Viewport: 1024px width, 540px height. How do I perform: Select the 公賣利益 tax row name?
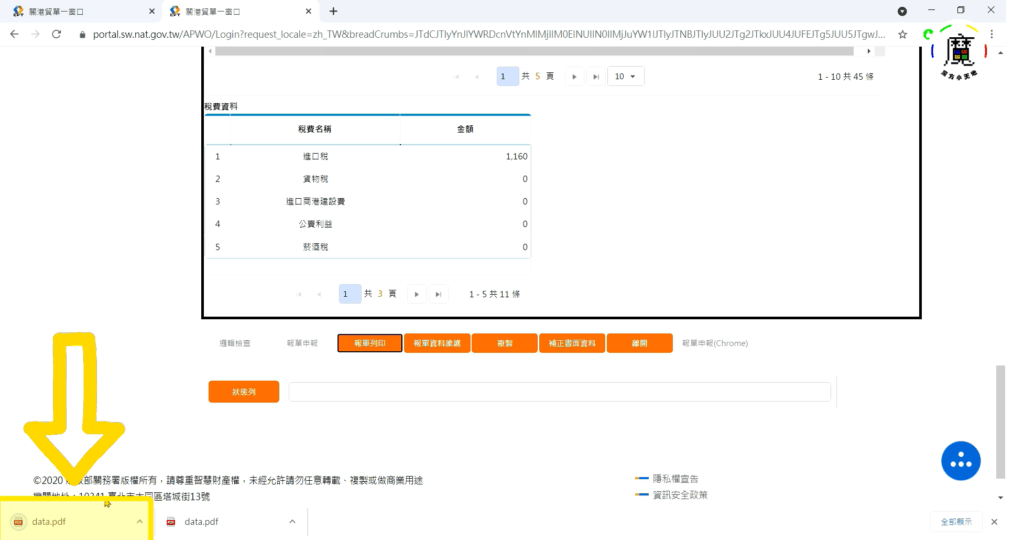coord(315,224)
